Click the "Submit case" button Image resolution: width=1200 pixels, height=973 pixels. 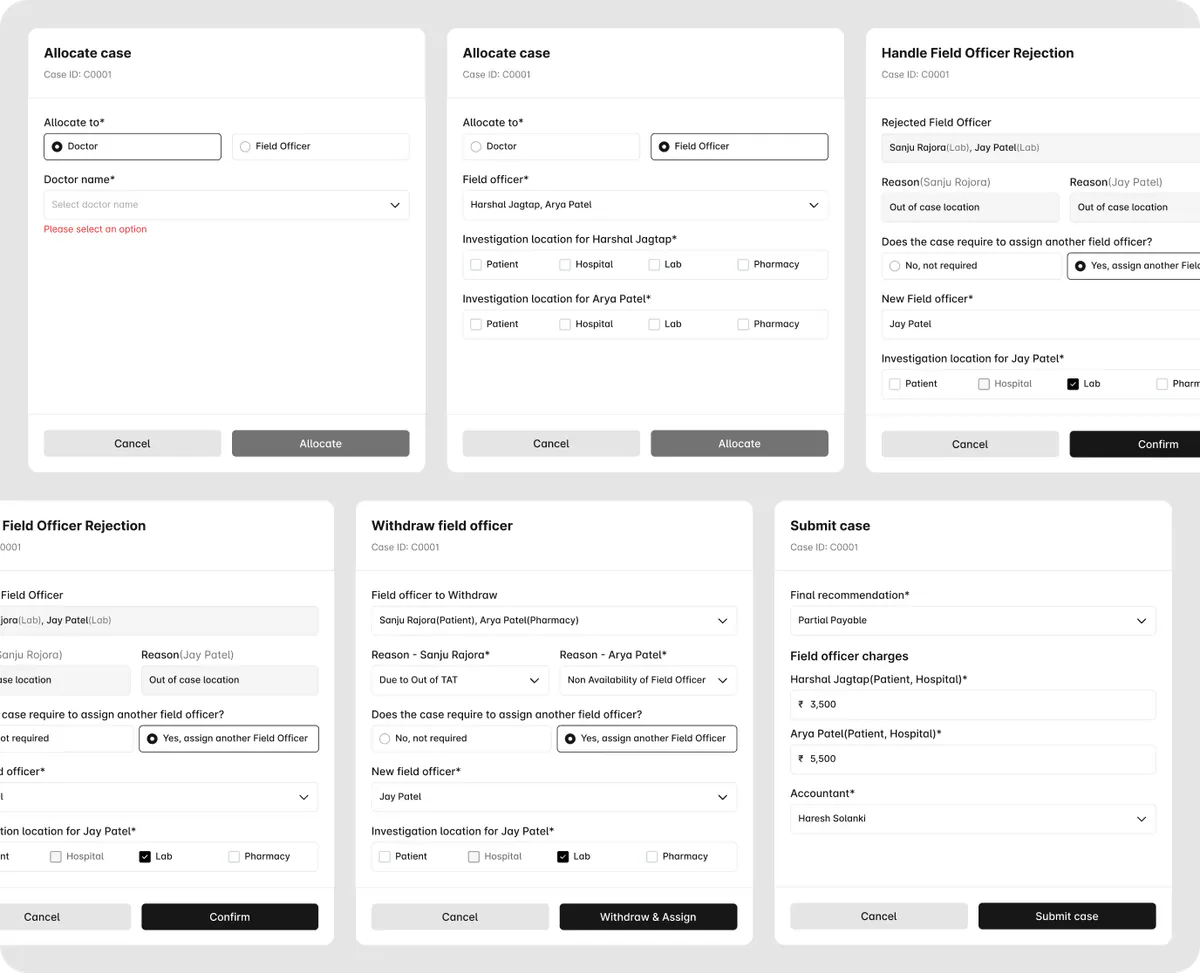click(1067, 915)
